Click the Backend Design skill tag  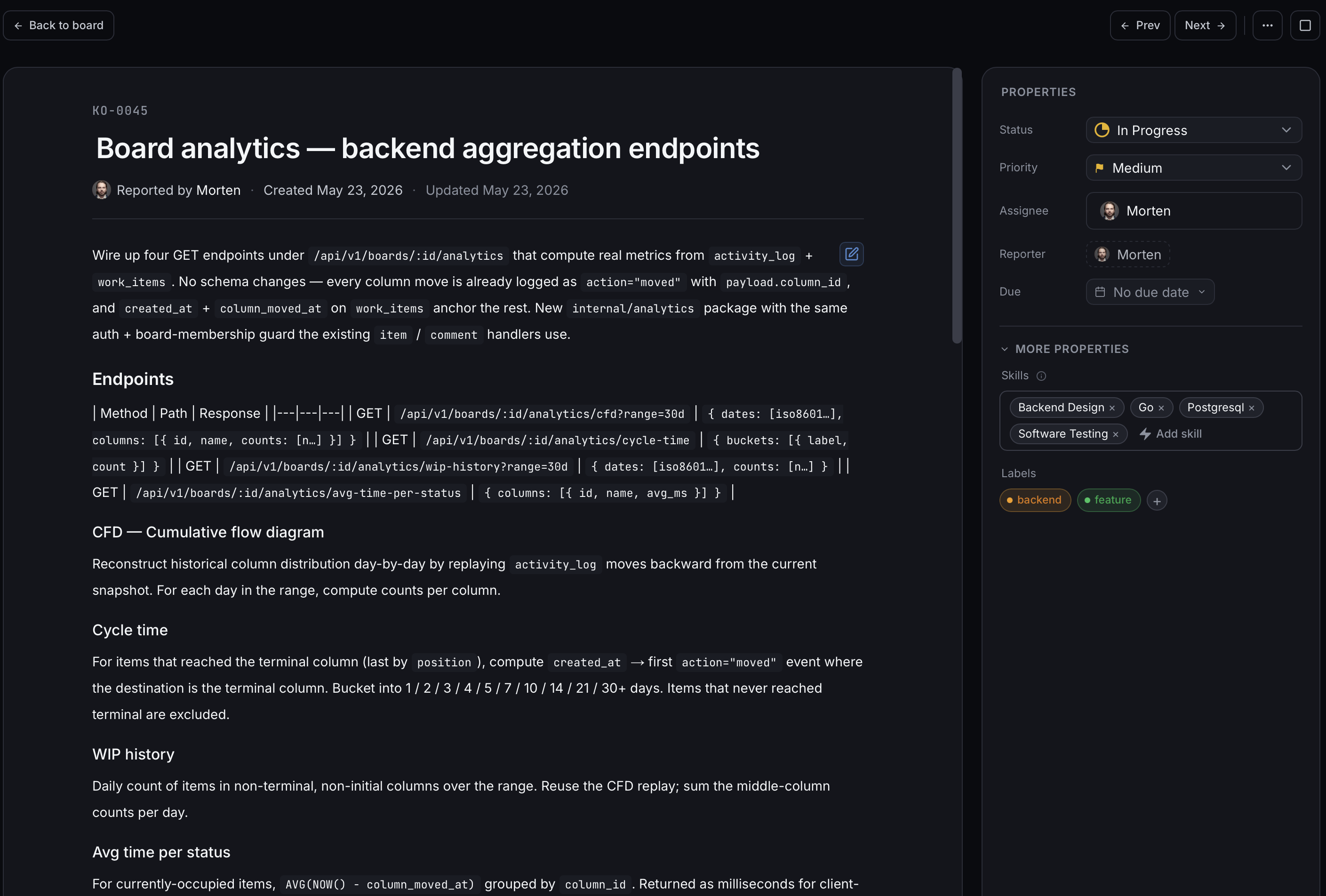1066,408
